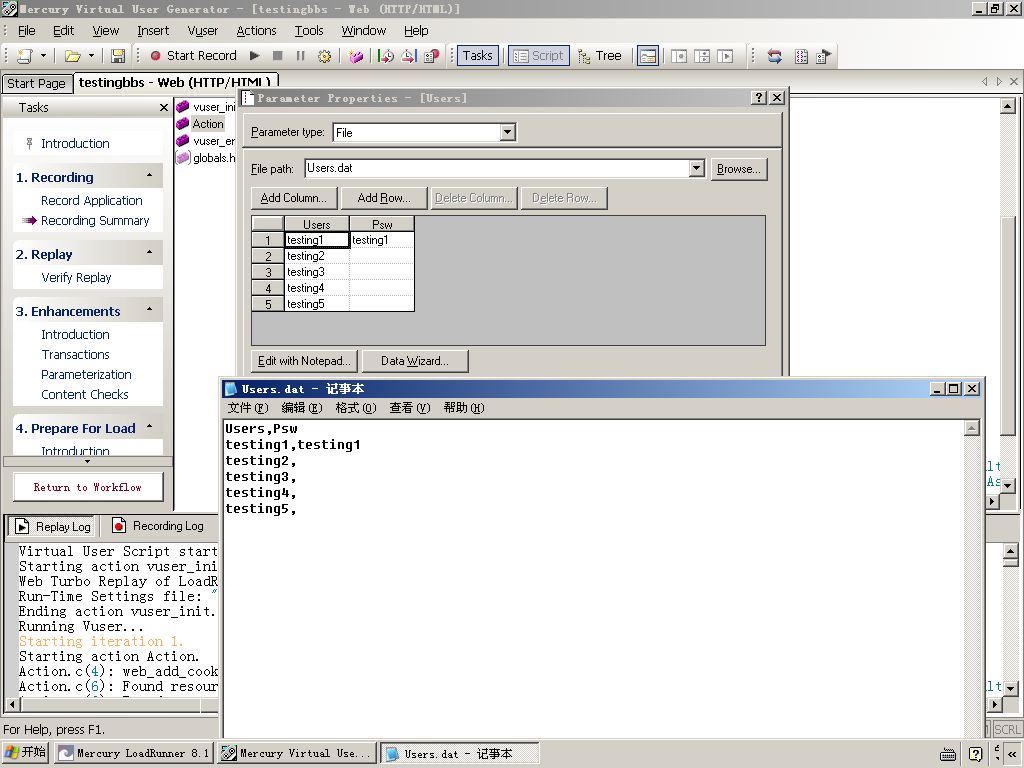
Task: Close the Tasks pane
Action: pyautogui.click(x=164, y=107)
